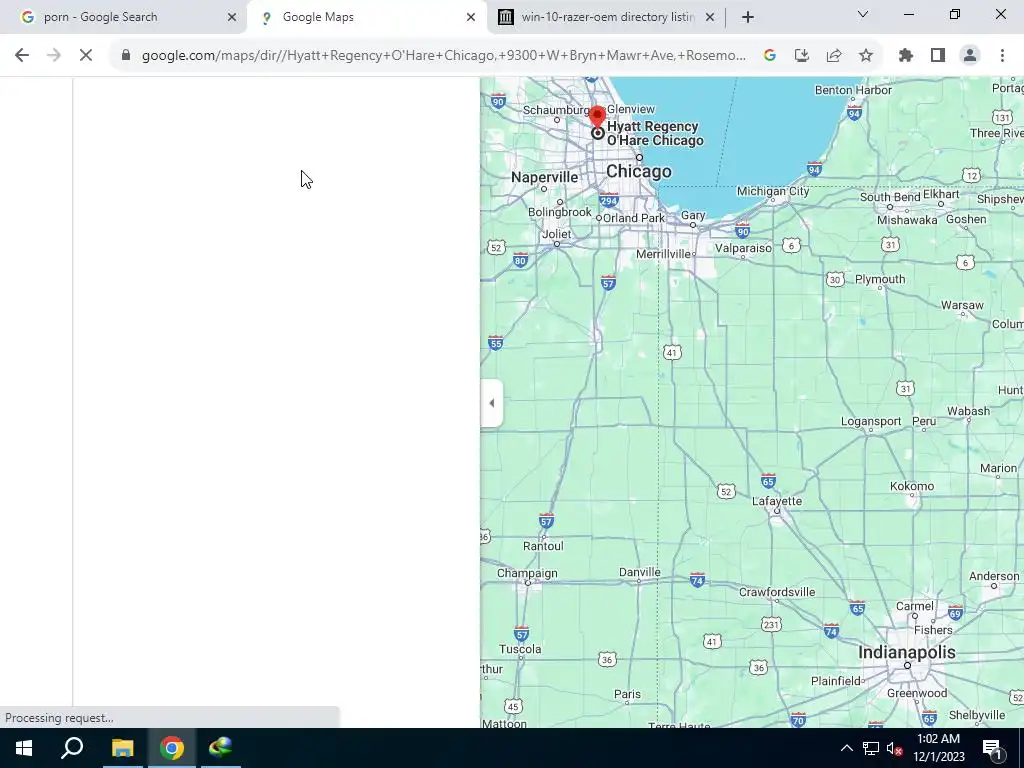Click Interstate 294 shield on map

pos(609,200)
